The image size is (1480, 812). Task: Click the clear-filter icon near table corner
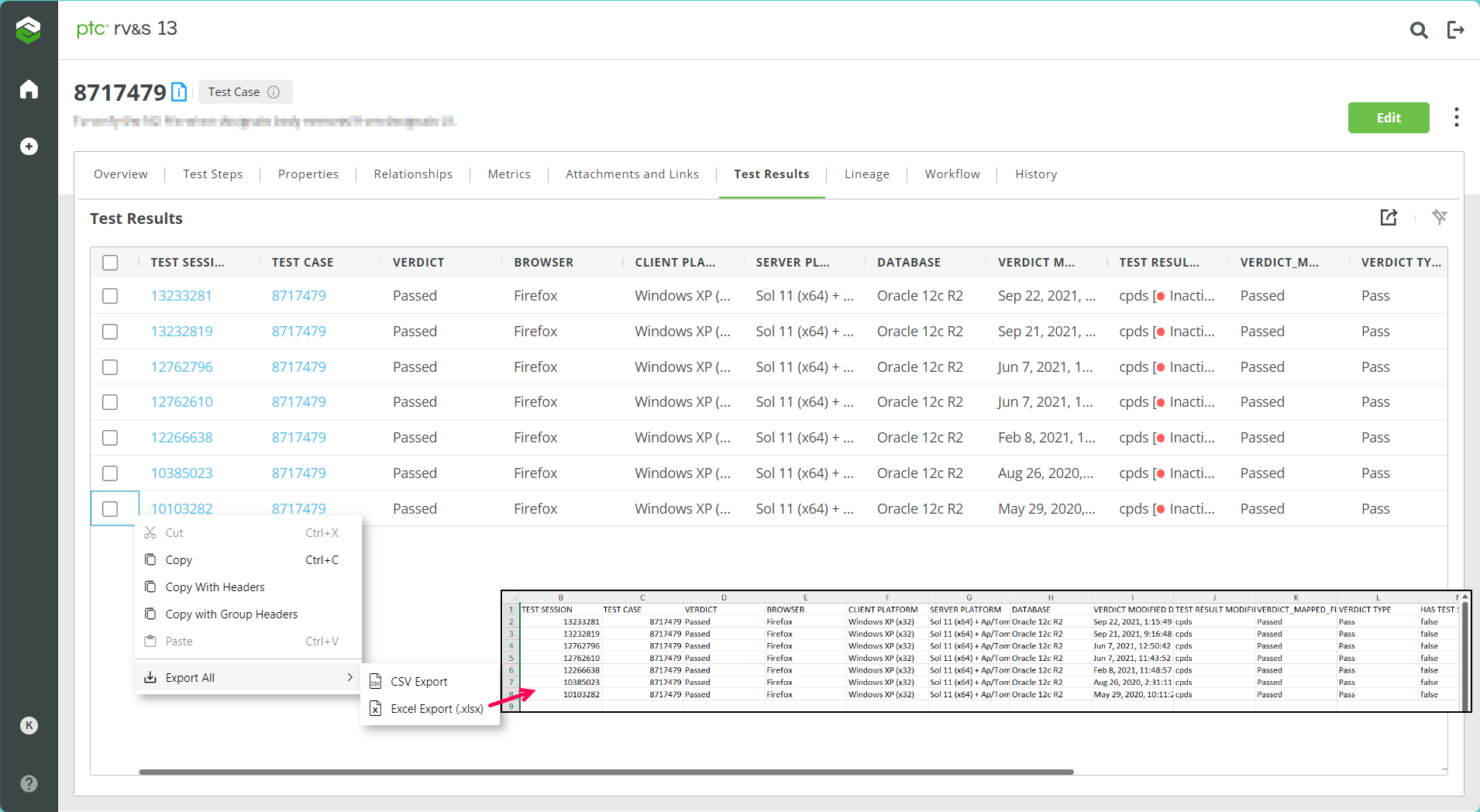[1440, 218]
